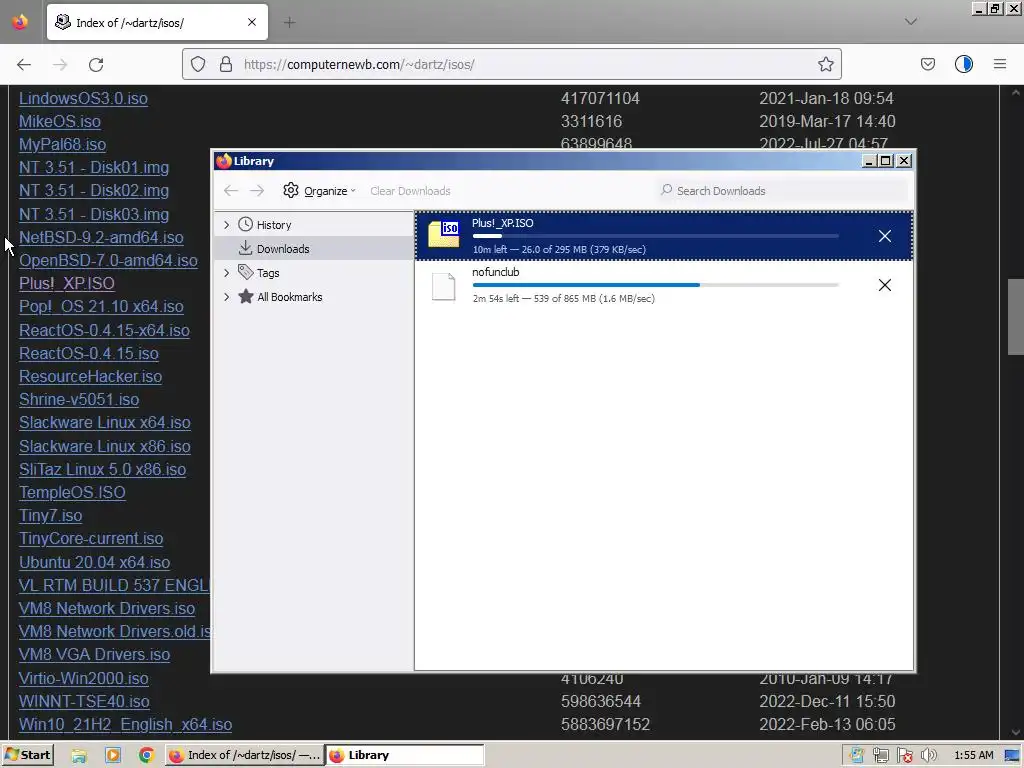Click the tracking protection shield icon
The height and width of the screenshot is (768, 1024).
198,64
